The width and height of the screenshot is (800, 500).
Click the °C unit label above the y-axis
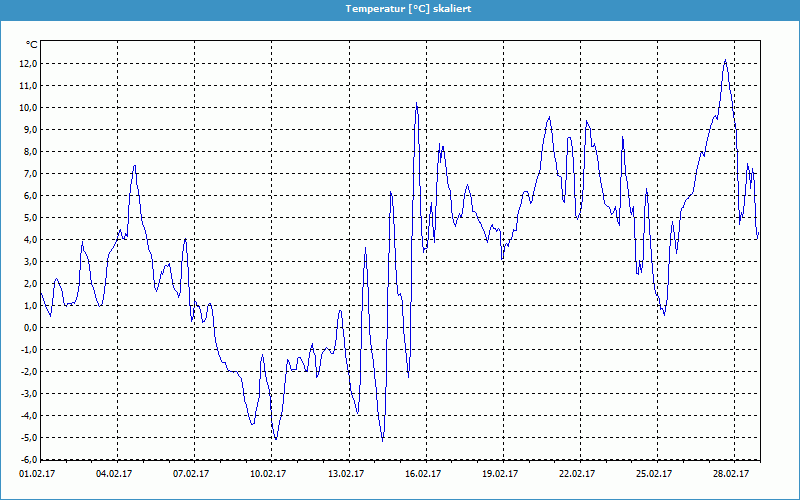(x=31, y=44)
